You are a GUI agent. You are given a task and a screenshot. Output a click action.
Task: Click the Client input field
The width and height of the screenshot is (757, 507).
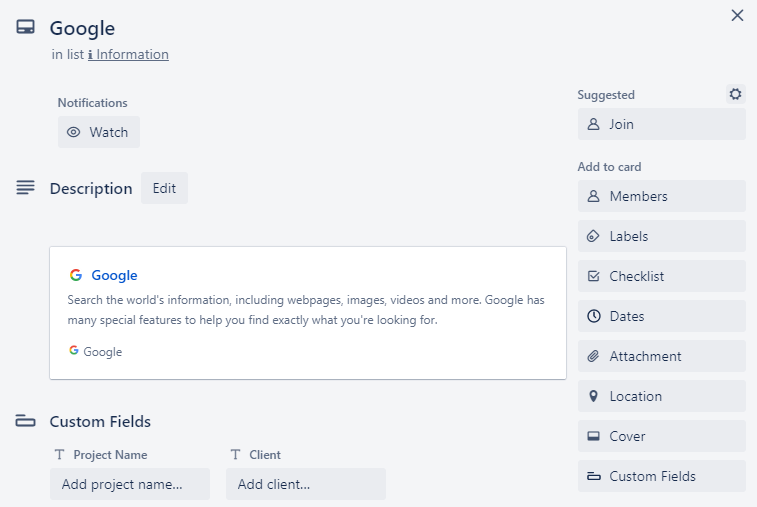(306, 484)
